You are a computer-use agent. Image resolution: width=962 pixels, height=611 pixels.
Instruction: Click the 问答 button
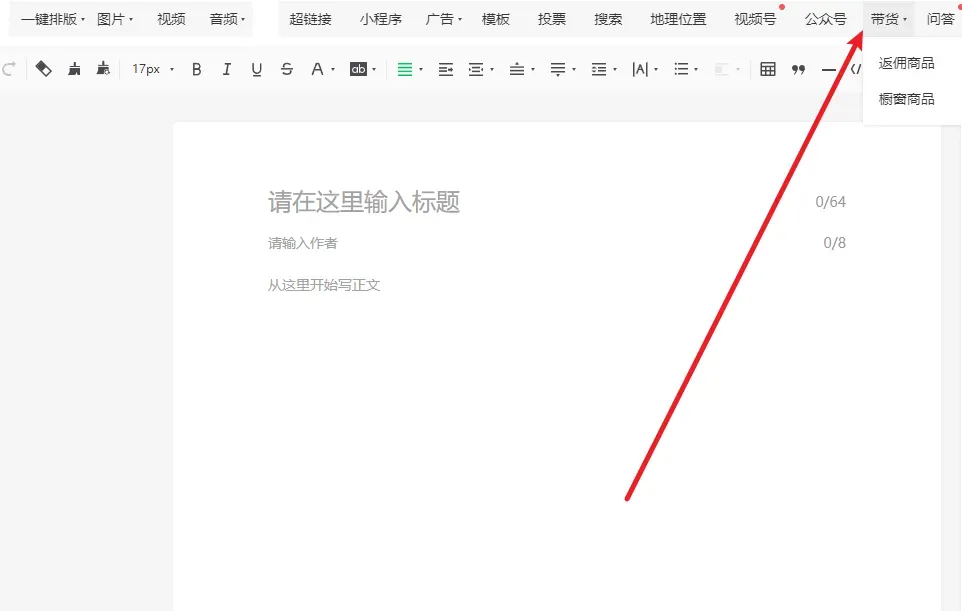(941, 20)
